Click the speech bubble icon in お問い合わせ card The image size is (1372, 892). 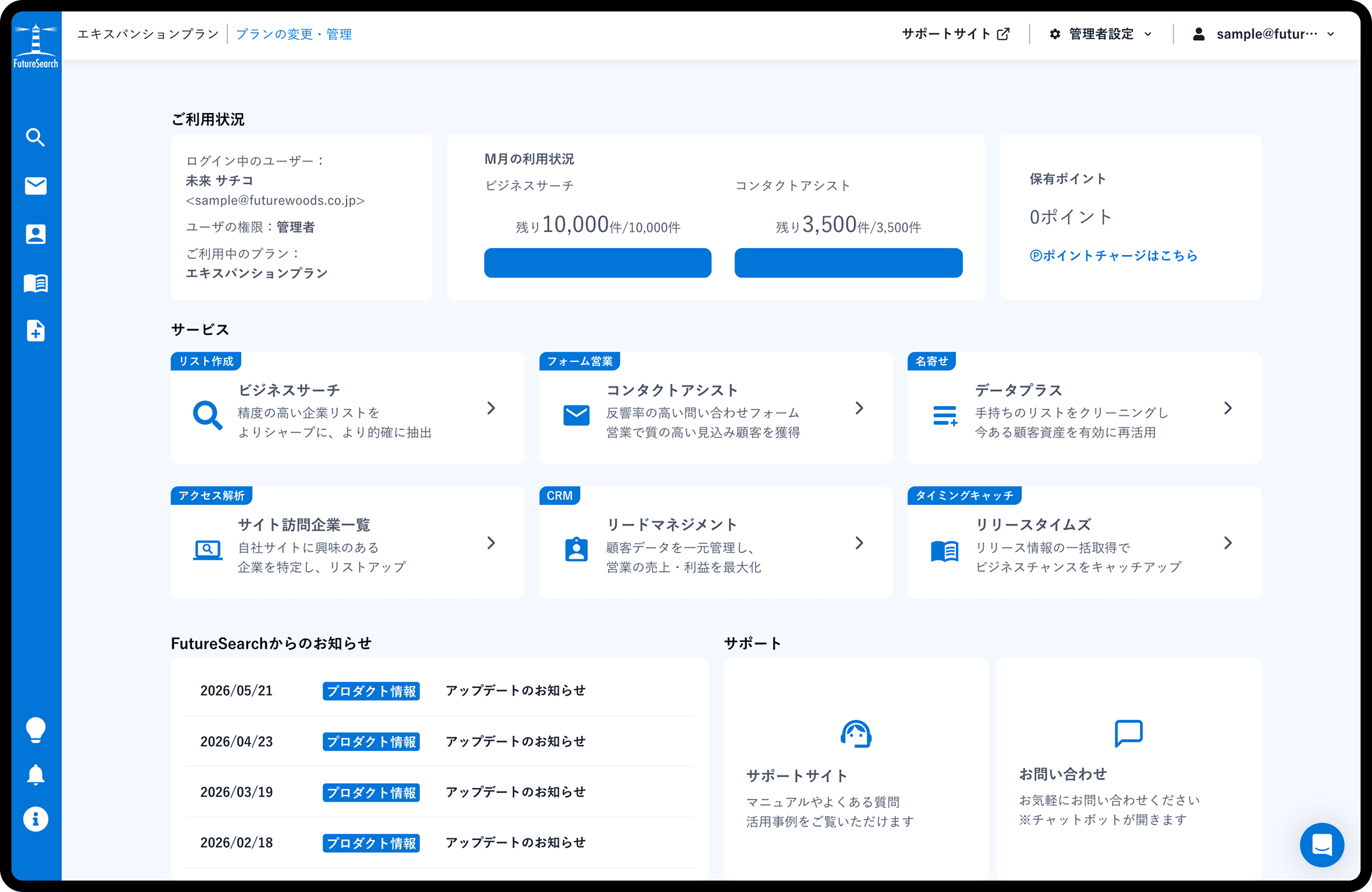click(1128, 734)
